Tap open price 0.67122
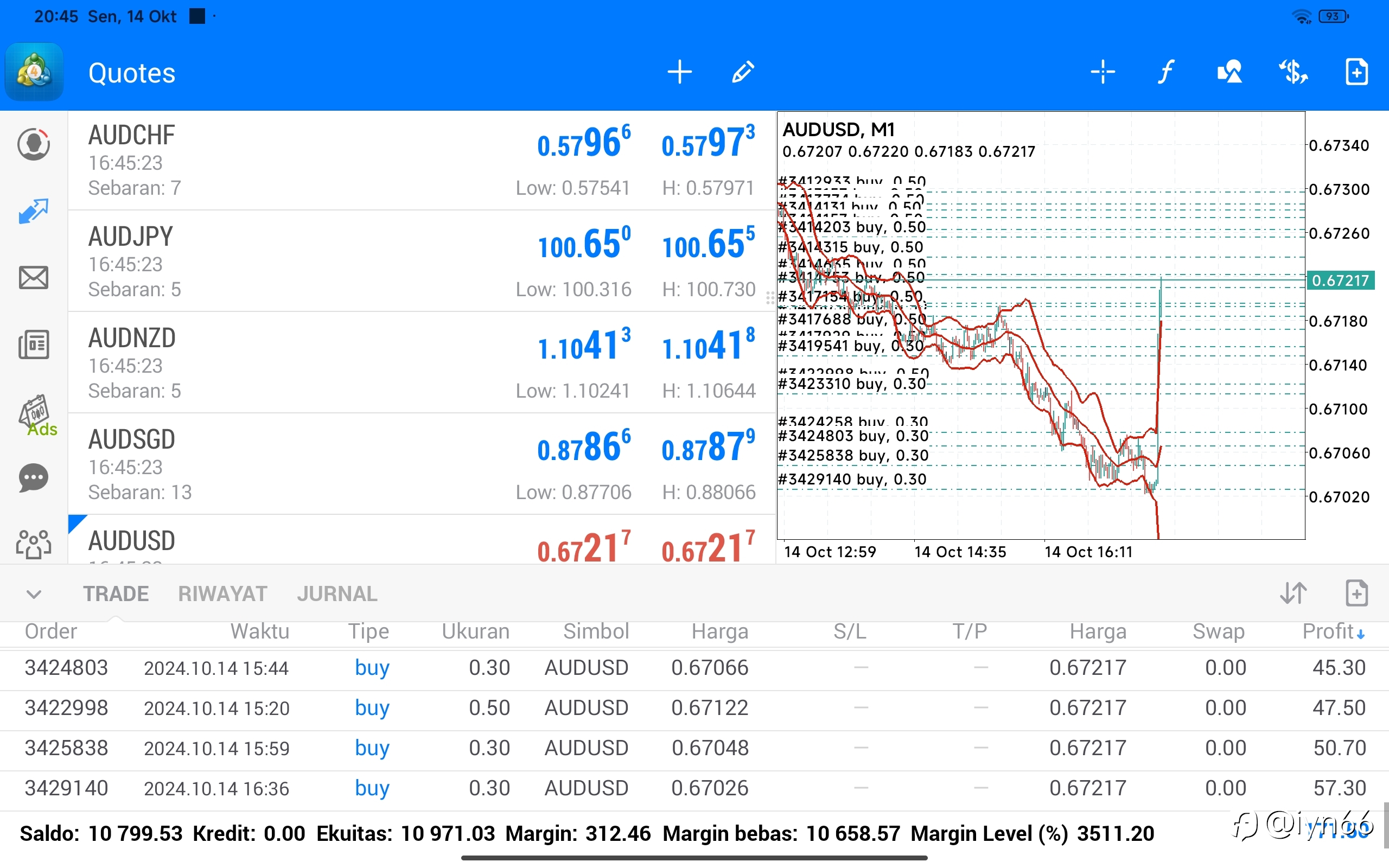 click(710, 709)
